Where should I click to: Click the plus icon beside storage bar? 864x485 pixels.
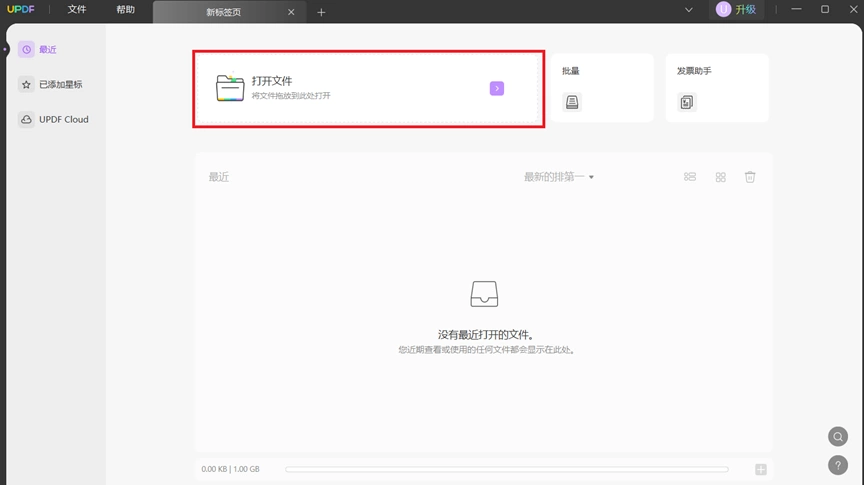pos(761,469)
